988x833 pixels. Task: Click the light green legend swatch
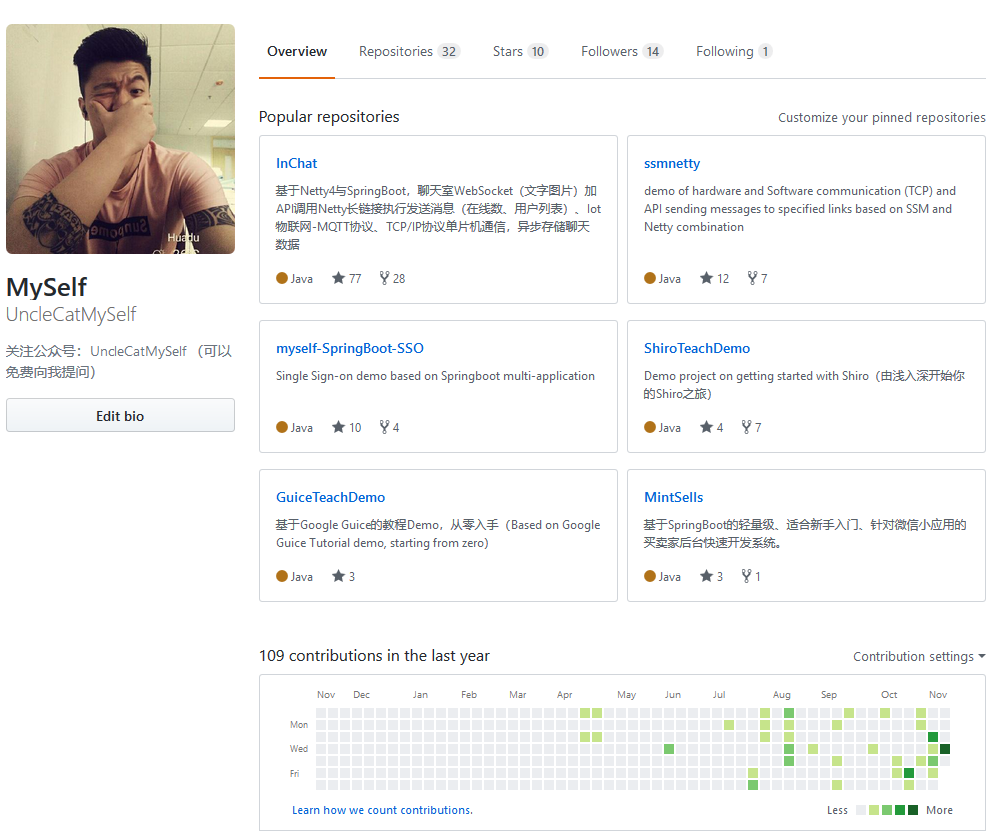[x=874, y=810]
